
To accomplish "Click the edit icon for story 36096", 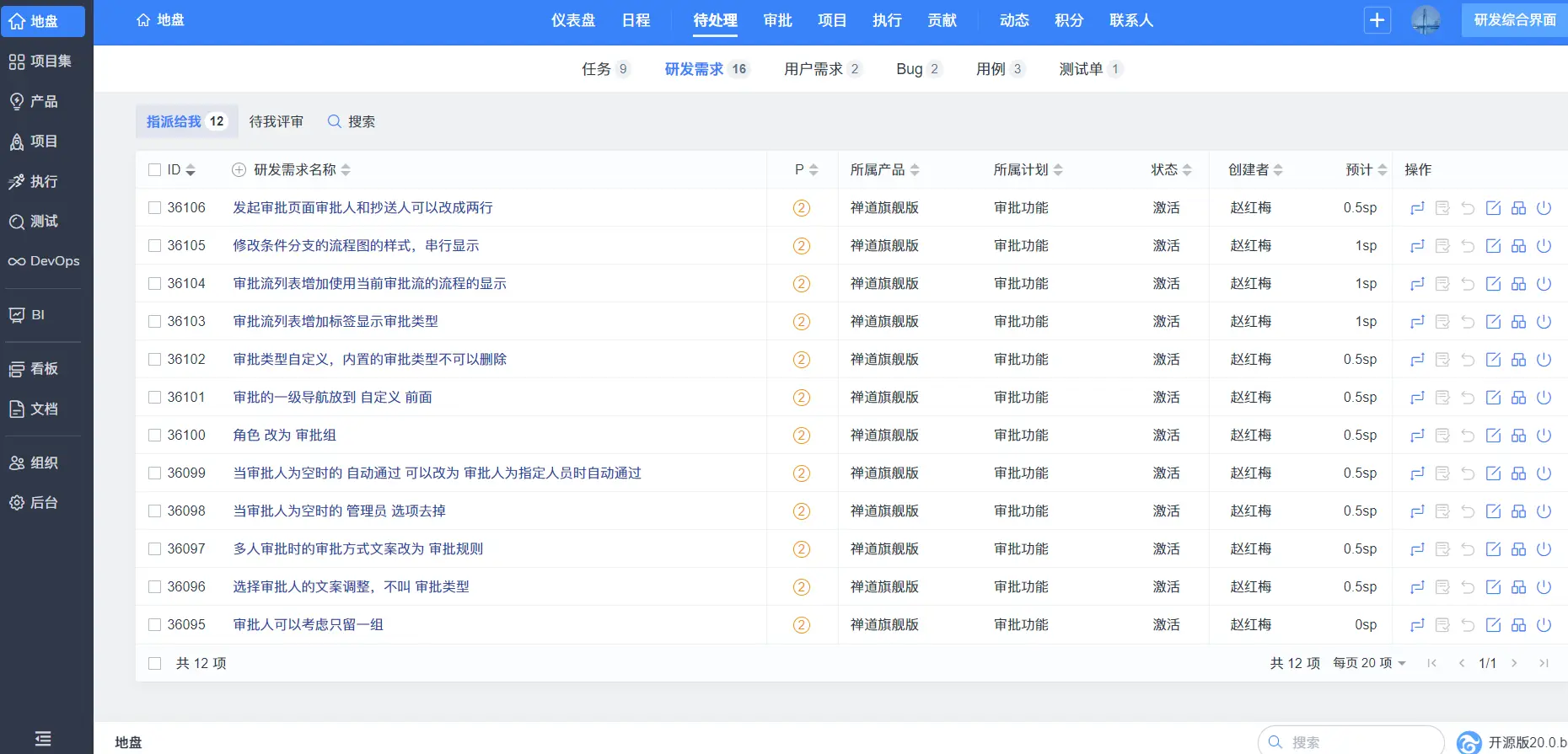I will tap(1493, 587).
